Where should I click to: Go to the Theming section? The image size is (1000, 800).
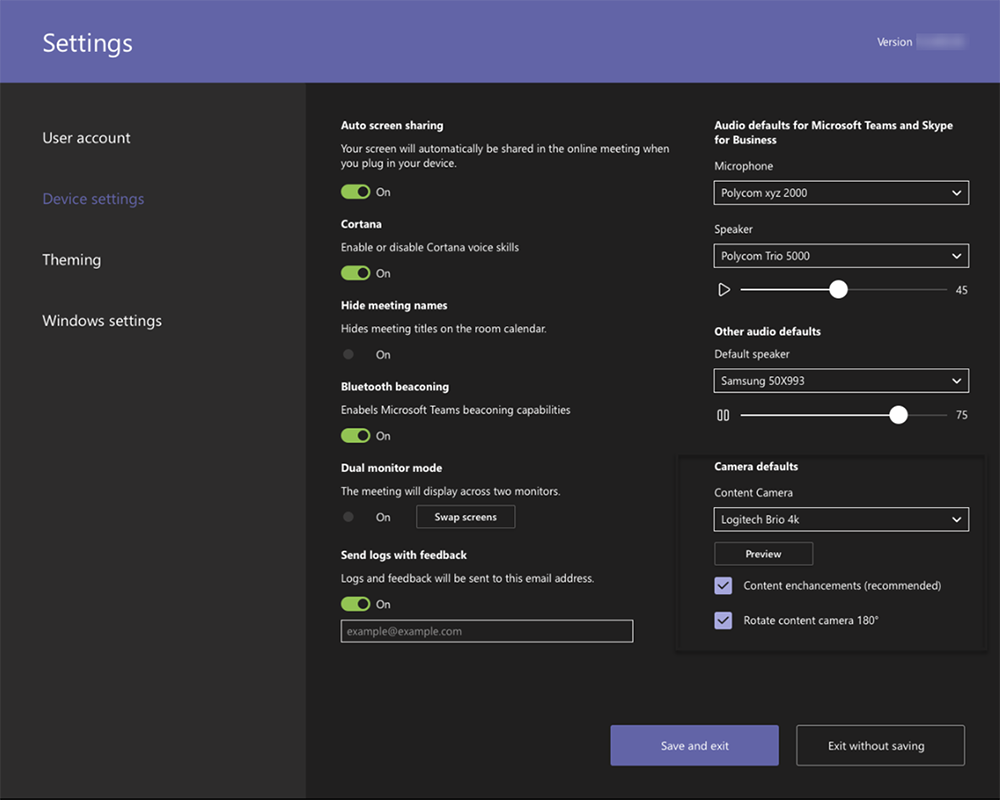pos(71,260)
